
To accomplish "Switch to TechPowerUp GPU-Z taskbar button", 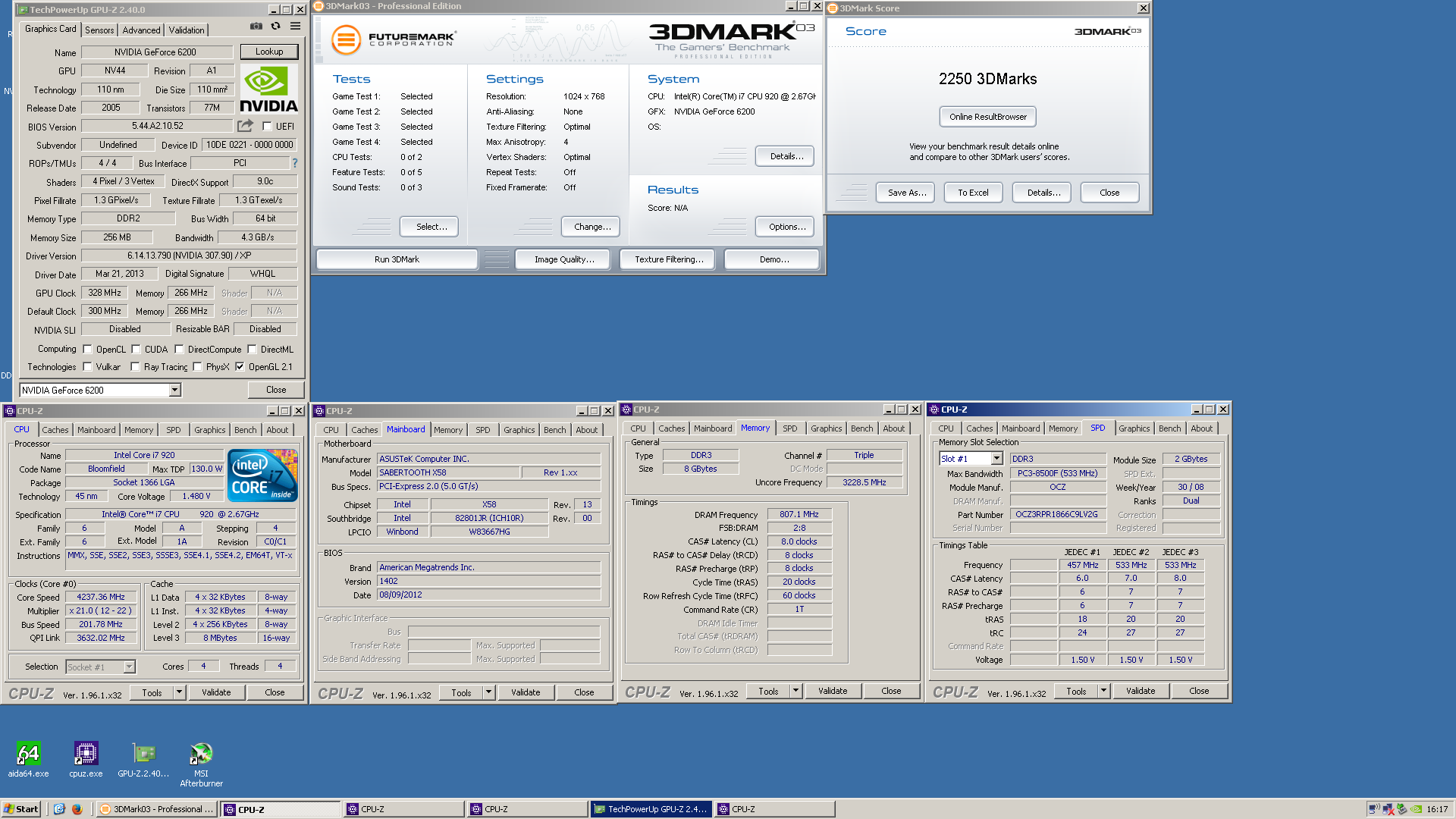I will click(x=651, y=809).
